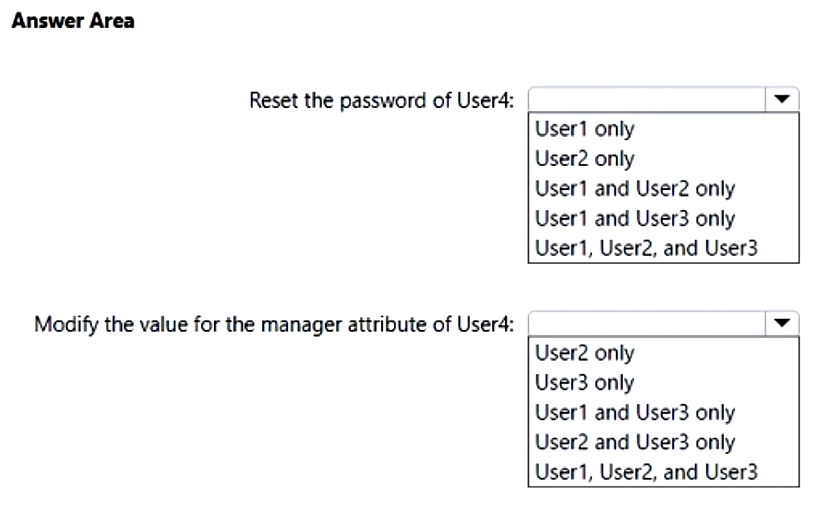832x514 pixels.
Task: Click the 'Answer Area' heading
Action: pos(71,23)
